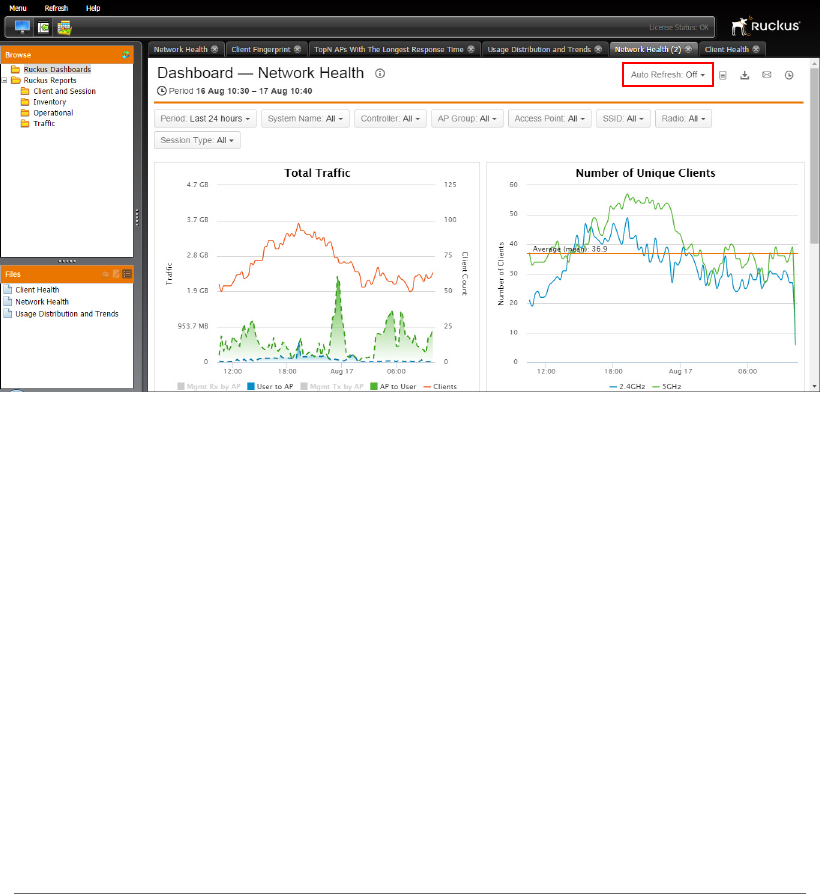Select the Inventory reports folder
Viewport: 820px width, 894px height.
tap(50, 102)
